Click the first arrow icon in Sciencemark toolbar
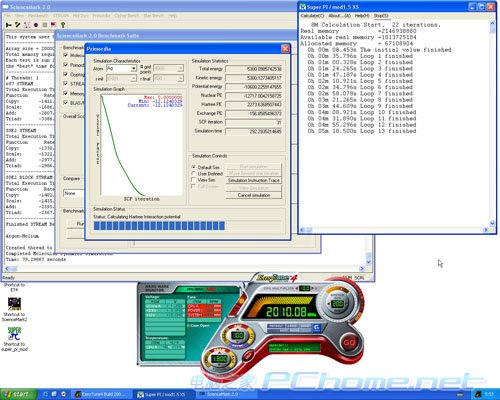This screenshot has height=400, width=500. tap(9, 25)
